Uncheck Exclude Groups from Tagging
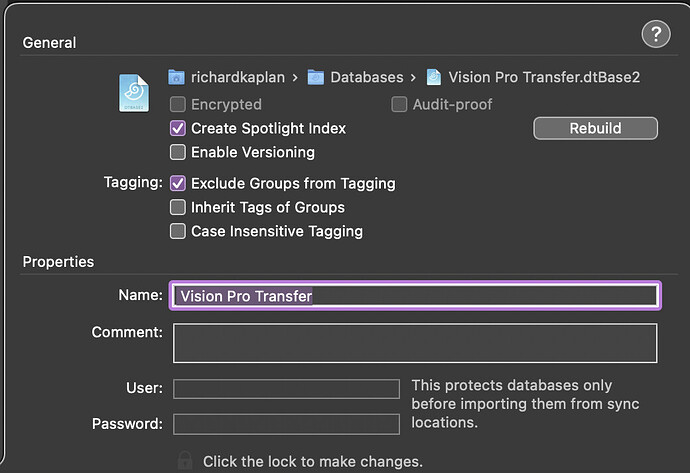The image size is (690, 473). [178, 183]
